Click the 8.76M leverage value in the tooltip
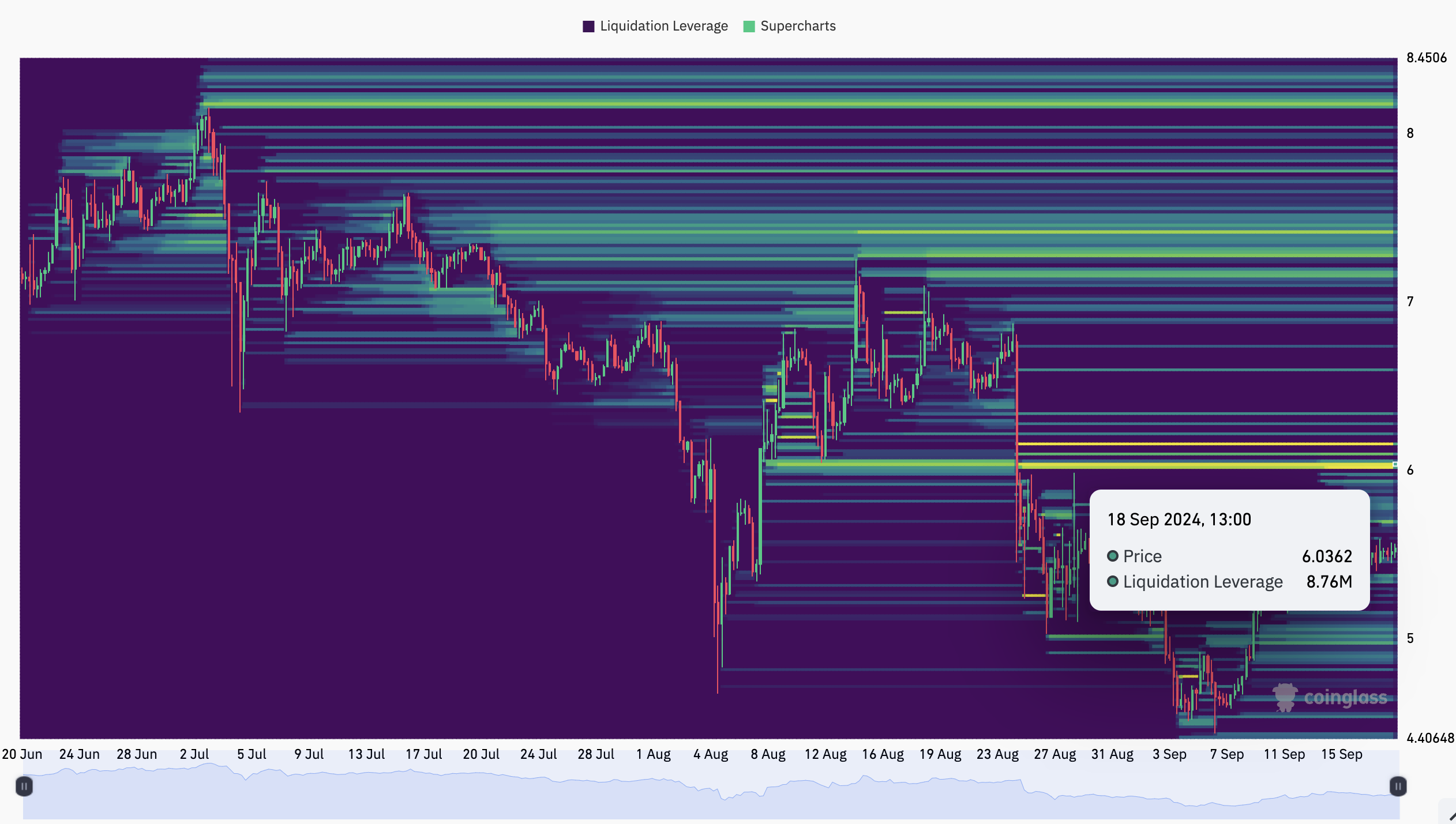This screenshot has height=824, width=1456. pos(1329,581)
